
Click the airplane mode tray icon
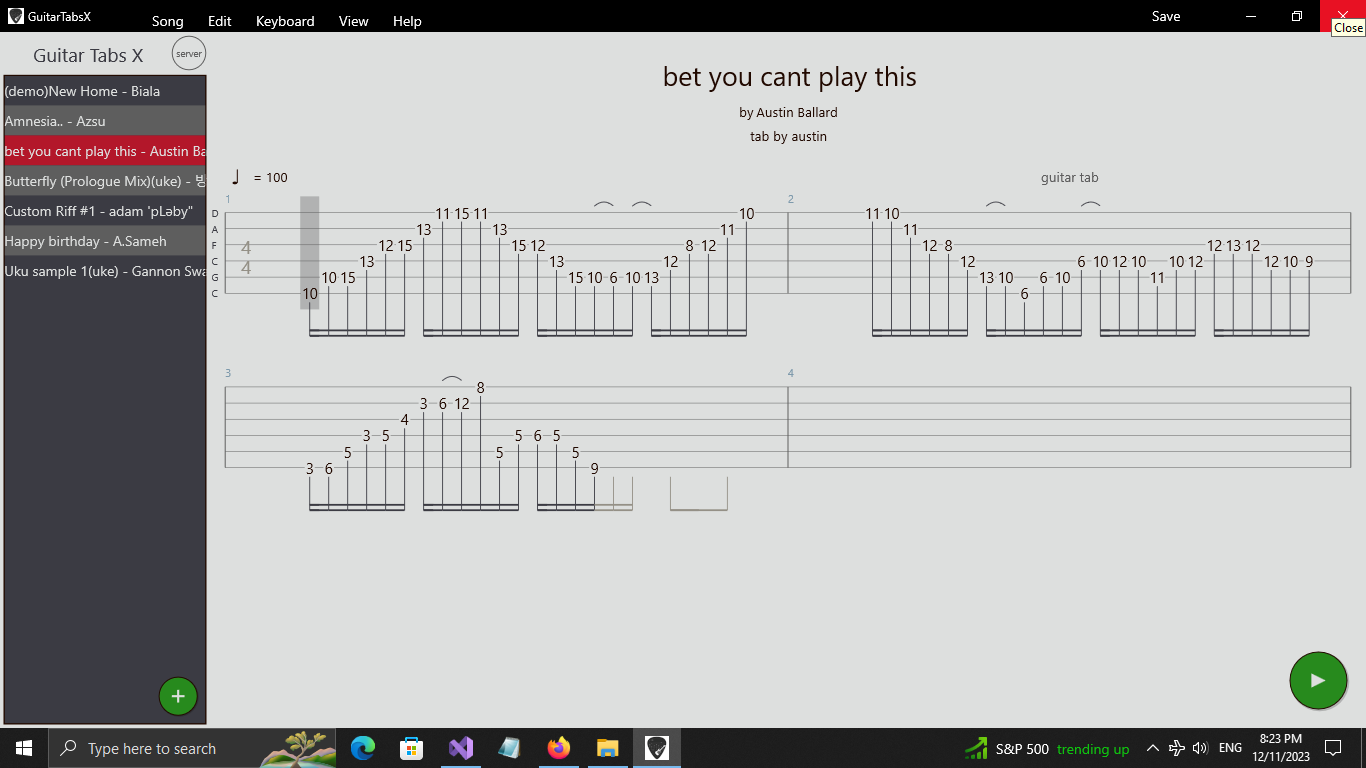coord(1176,747)
